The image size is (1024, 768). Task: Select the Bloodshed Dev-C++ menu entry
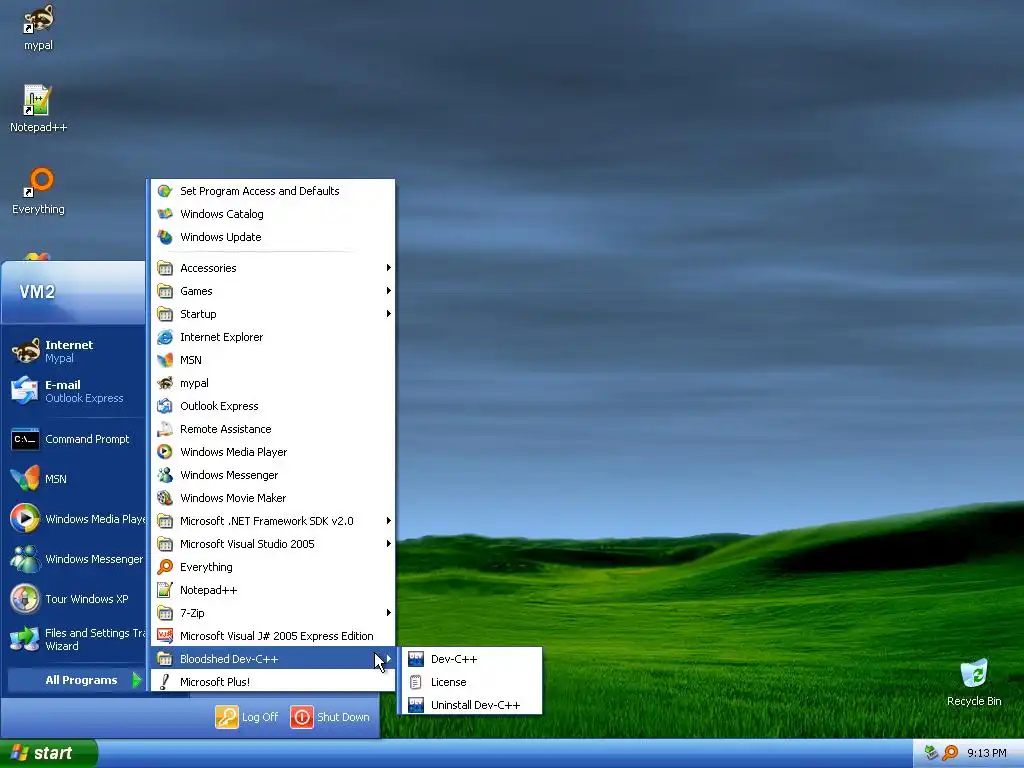273,659
